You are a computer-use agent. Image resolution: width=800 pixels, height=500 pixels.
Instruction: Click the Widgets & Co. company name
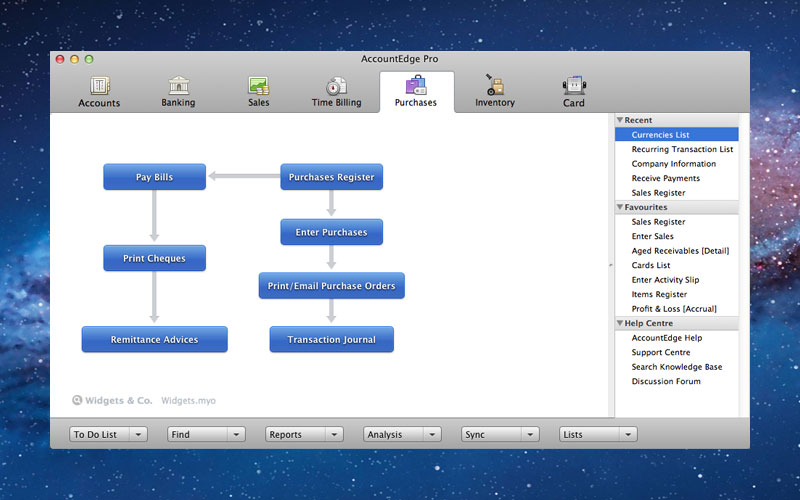click(119, 401)
